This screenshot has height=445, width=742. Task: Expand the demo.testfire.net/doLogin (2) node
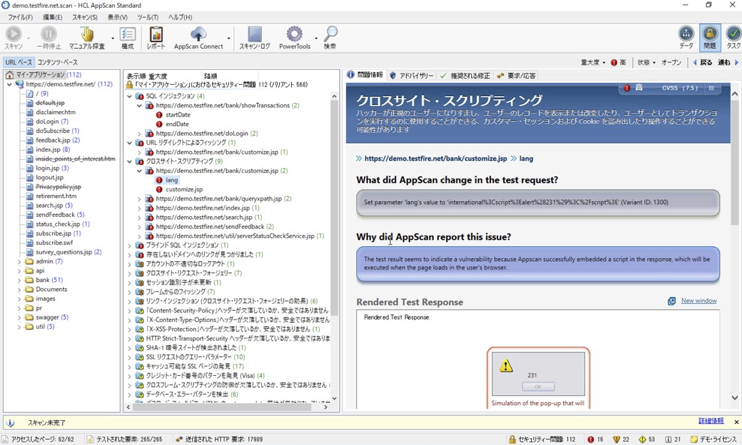click(x=139, y=134)
